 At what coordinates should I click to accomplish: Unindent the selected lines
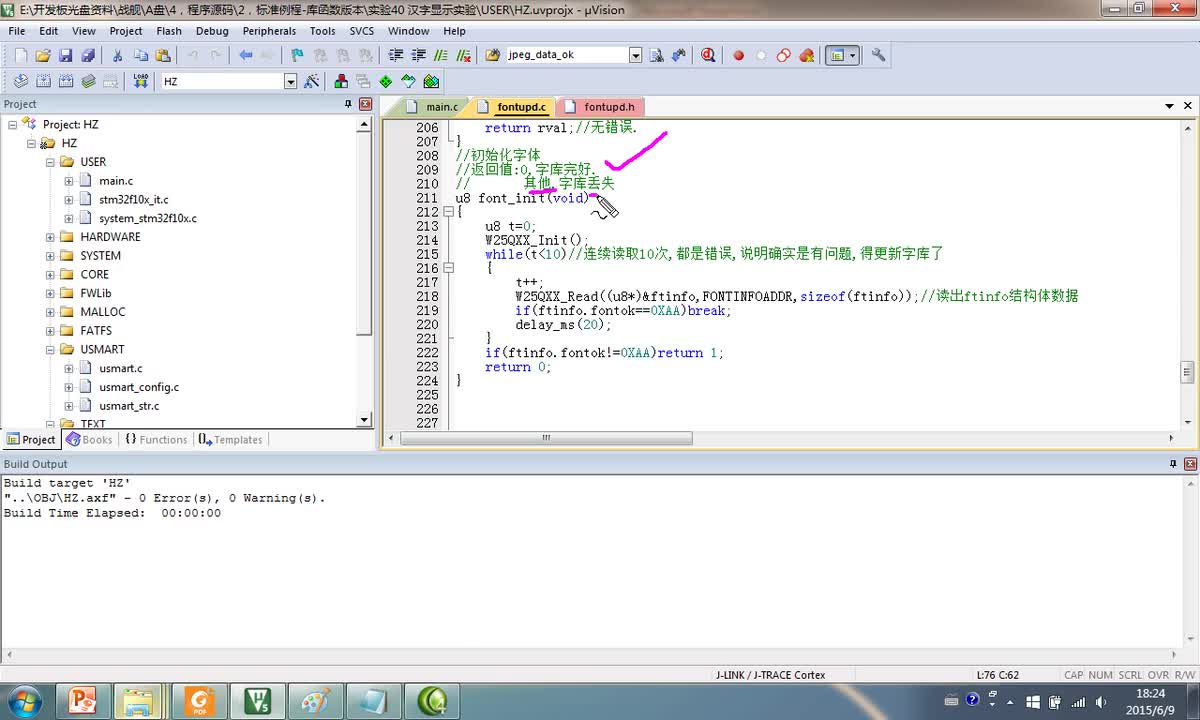tap(417, 56)
